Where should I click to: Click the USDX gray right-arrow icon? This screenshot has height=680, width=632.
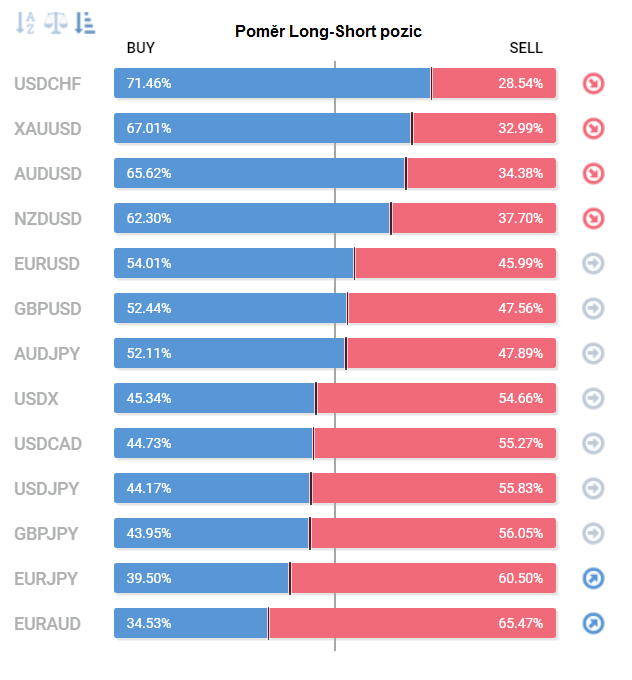click(x=594, y=398)
